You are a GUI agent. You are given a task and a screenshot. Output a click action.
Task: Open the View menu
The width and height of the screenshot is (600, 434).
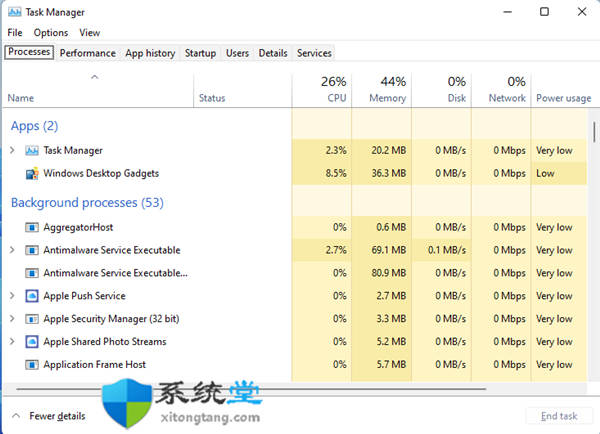pos(90,33)
